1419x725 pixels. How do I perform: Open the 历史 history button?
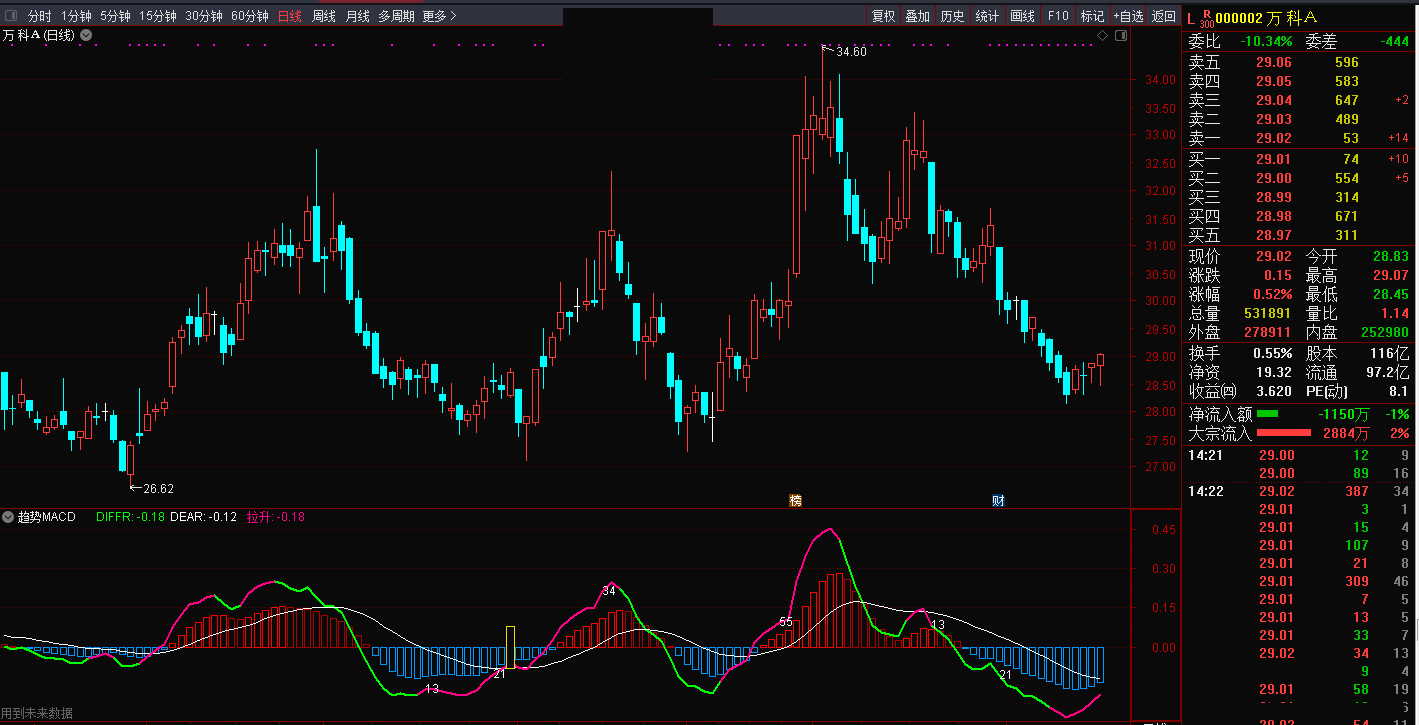click(952, 16)
